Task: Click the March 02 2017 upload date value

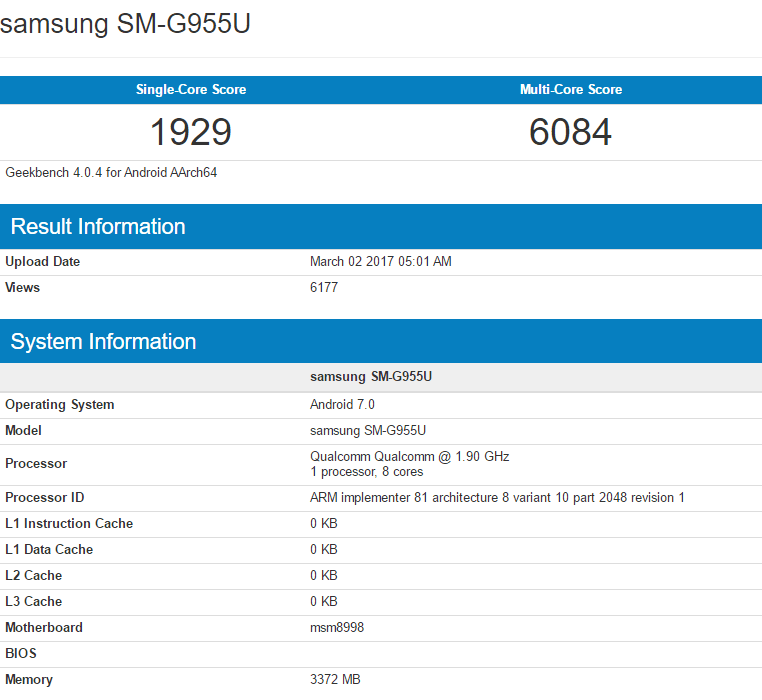Action: coord(381,262)
